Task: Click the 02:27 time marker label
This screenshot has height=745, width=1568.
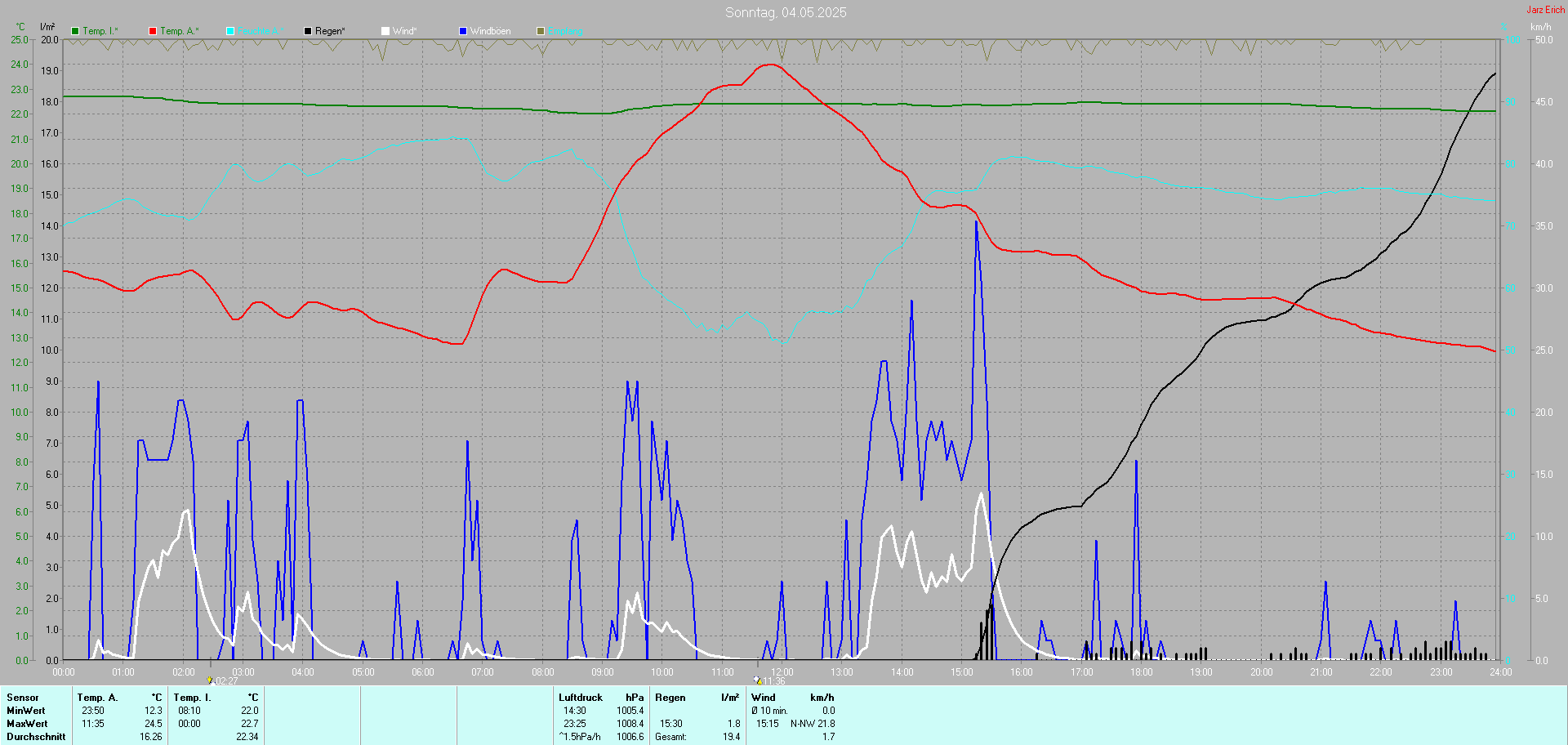Action: tap(226, 681)
